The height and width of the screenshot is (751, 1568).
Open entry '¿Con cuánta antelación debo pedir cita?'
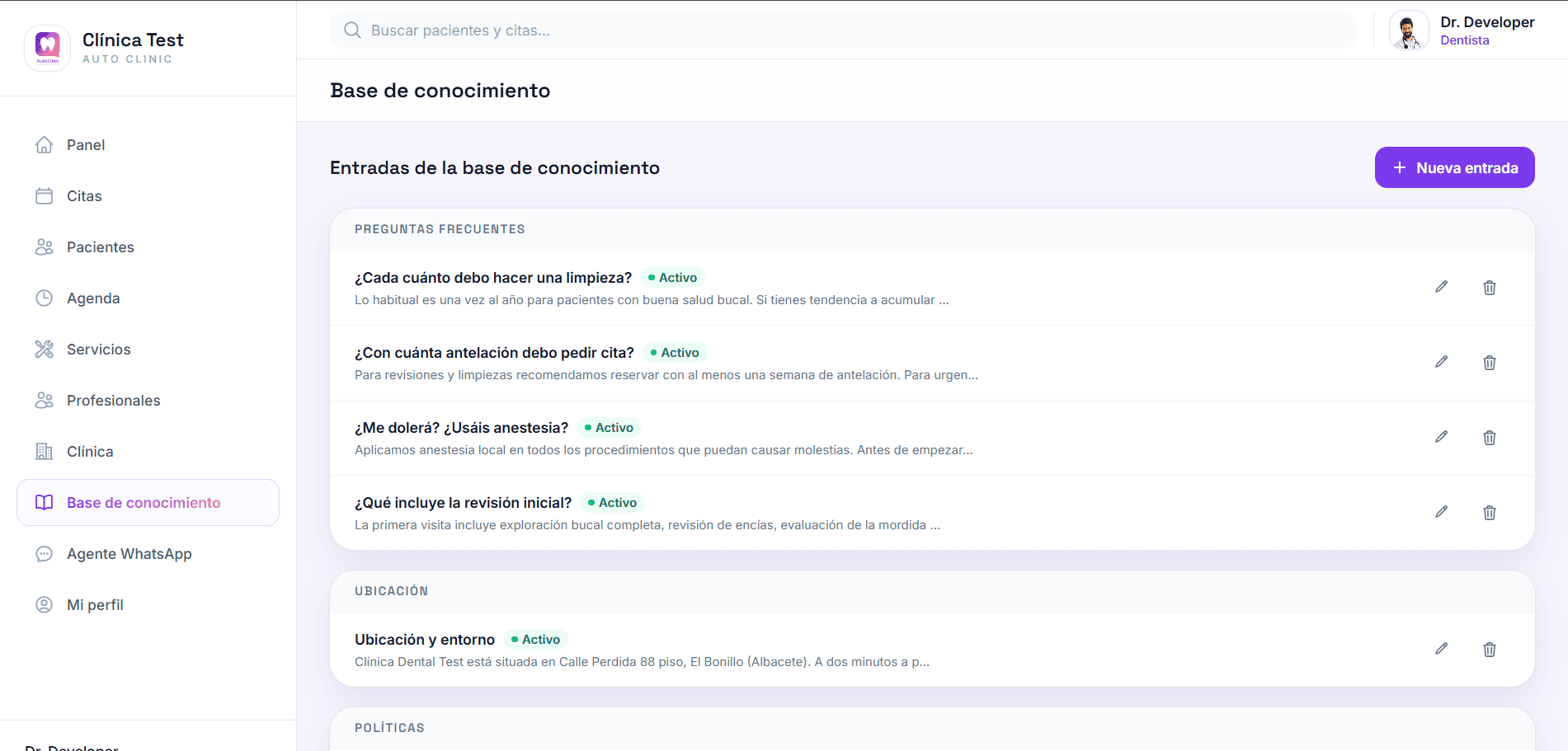coord(494,353)
